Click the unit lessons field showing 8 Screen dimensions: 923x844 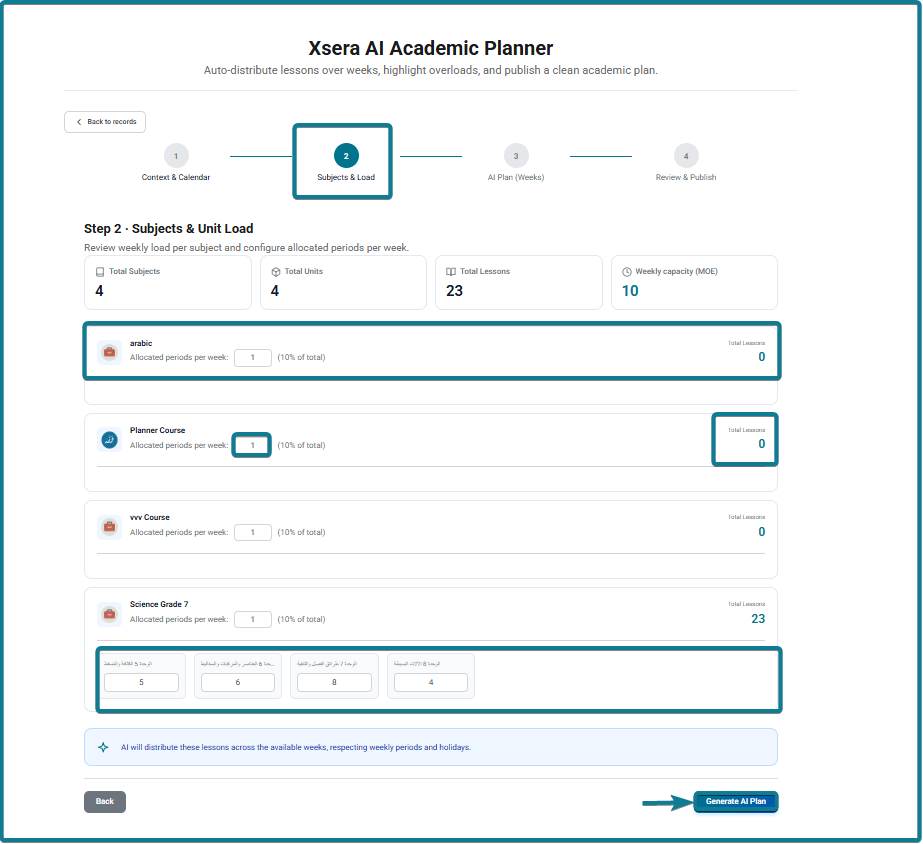334,682
